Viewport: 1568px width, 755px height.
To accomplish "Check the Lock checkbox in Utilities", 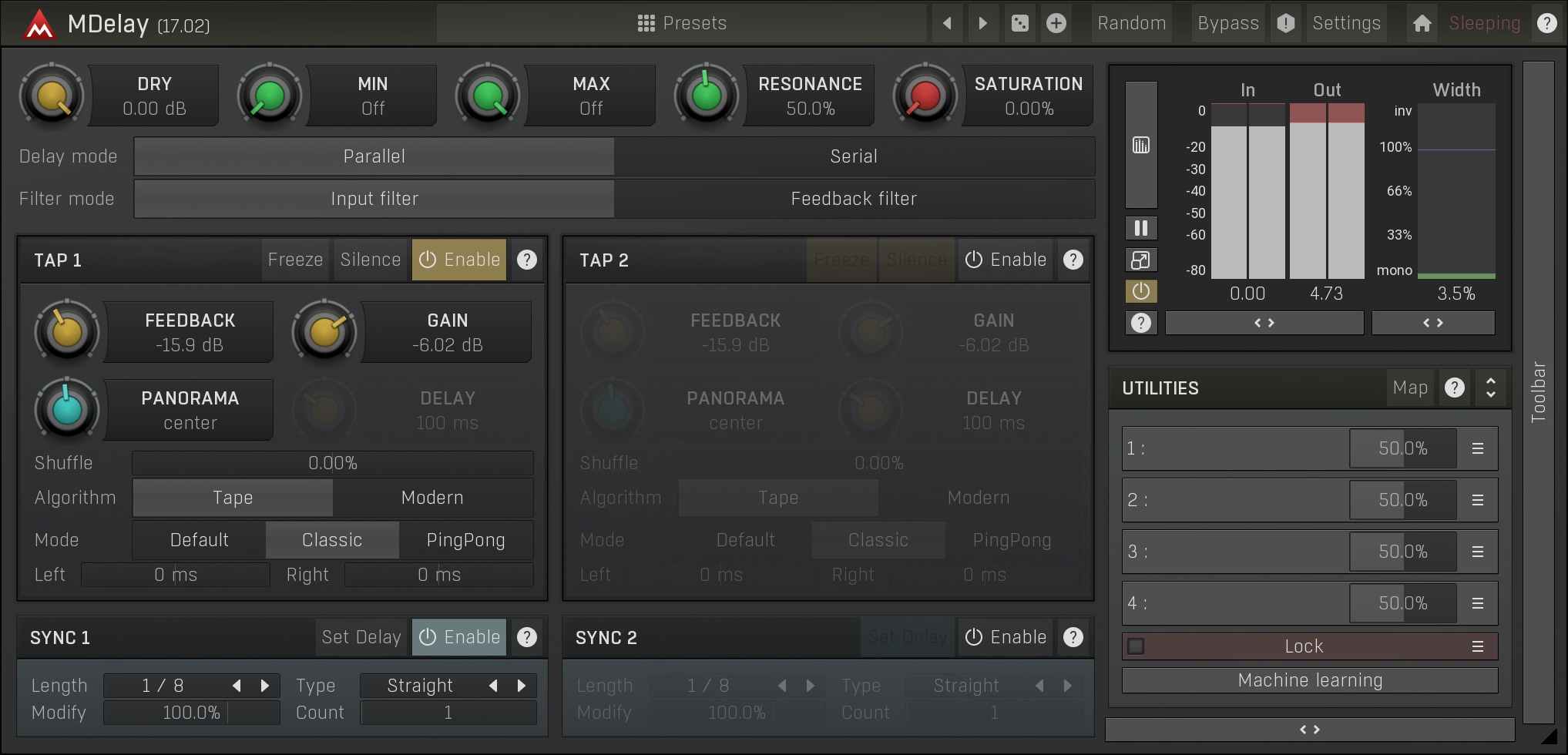I will pyautogui.click(x=1136, y=646).
